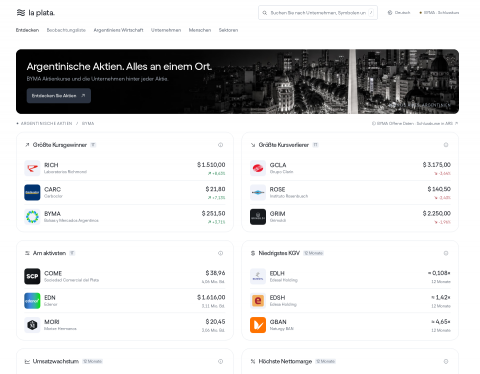
Task: Click the Buenos Aires hero banner image
Action: click(x=237, y=81)
